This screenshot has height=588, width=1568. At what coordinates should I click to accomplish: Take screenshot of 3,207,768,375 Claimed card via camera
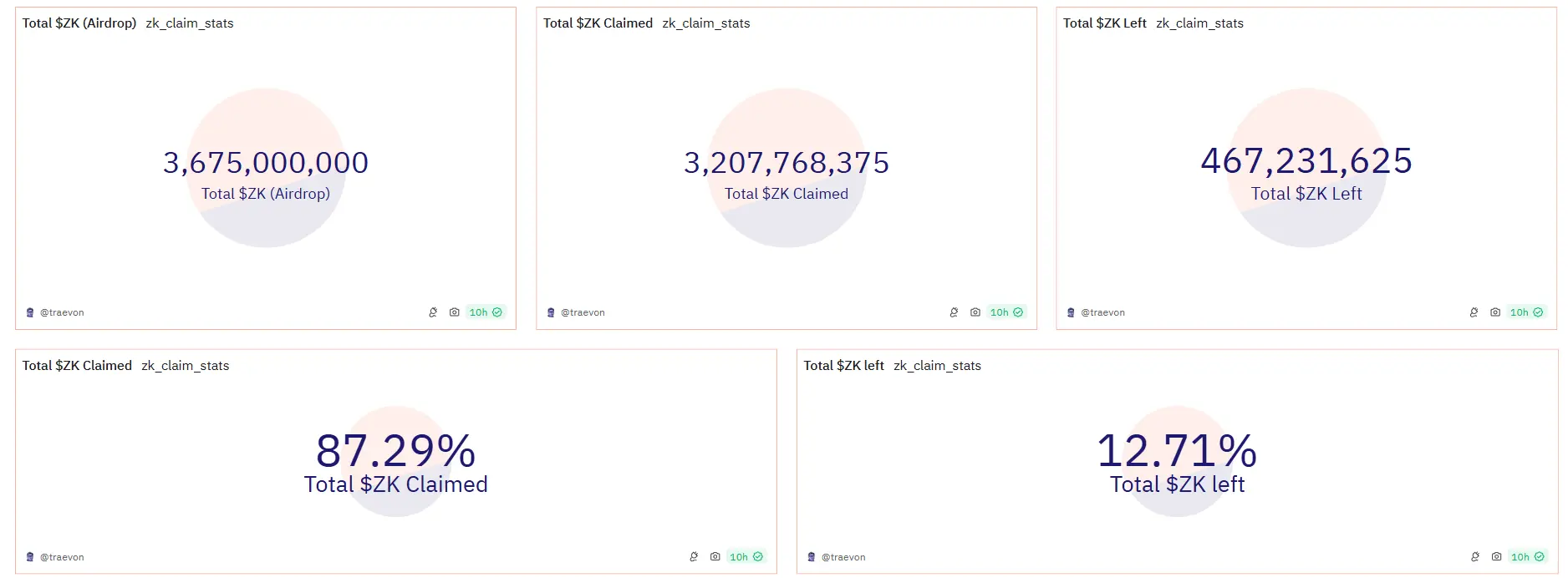point(975,312)
